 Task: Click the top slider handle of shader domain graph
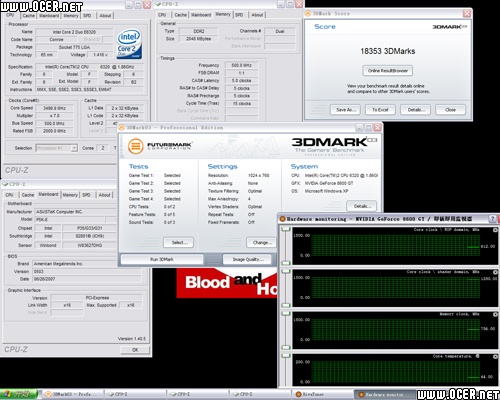pos(286,272)
